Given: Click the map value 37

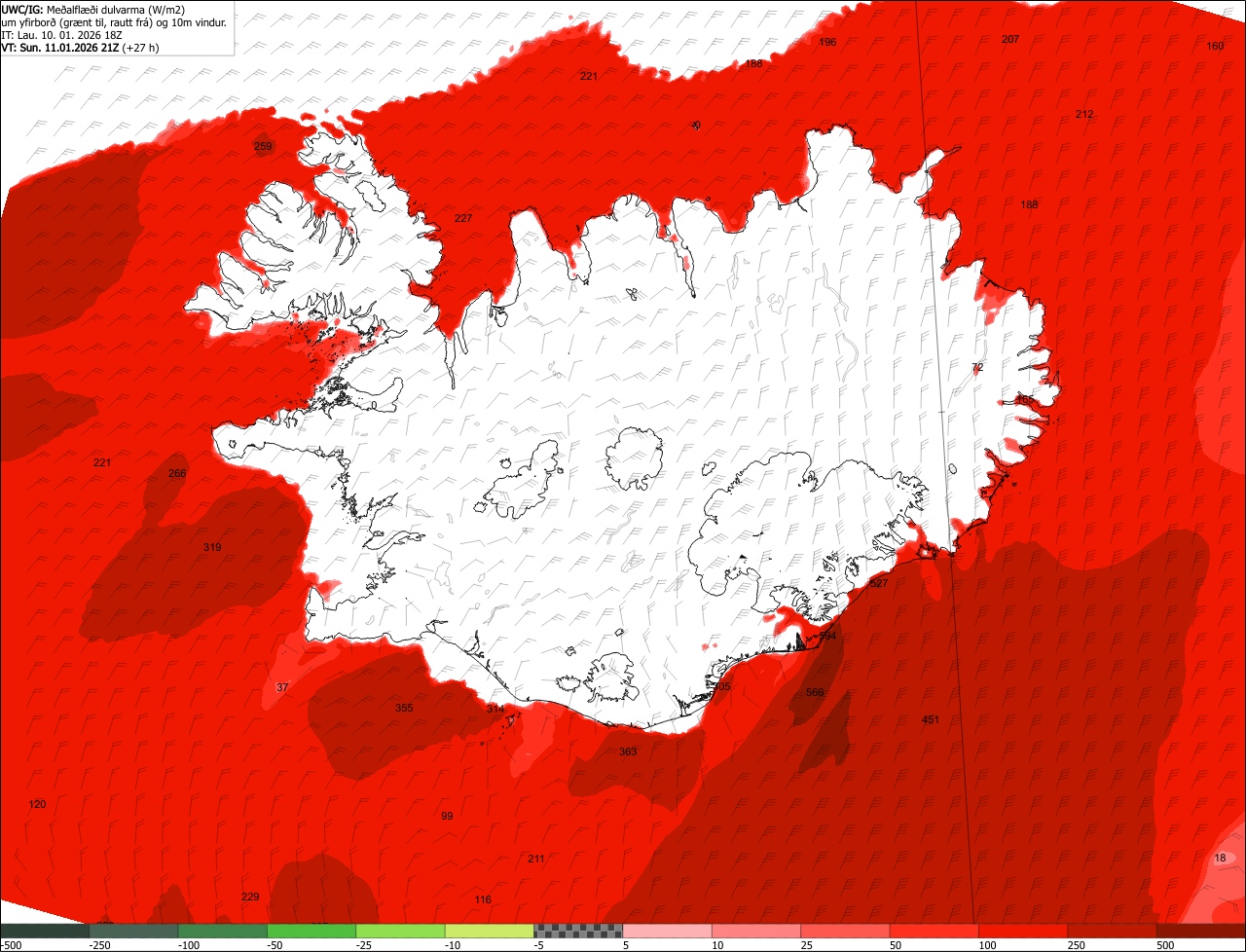Looking at the screenshot, I should tap(282, 687).
